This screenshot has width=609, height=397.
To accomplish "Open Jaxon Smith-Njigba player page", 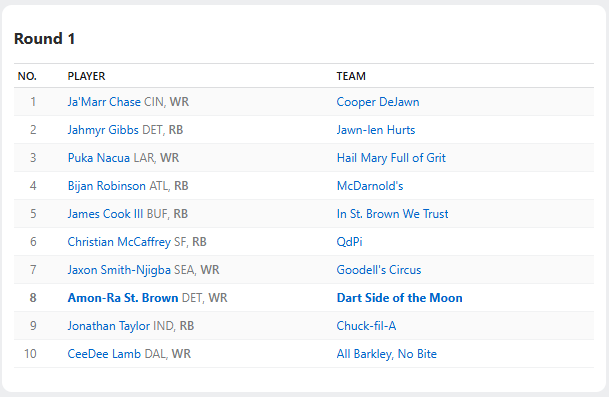I will coord(119,270).
